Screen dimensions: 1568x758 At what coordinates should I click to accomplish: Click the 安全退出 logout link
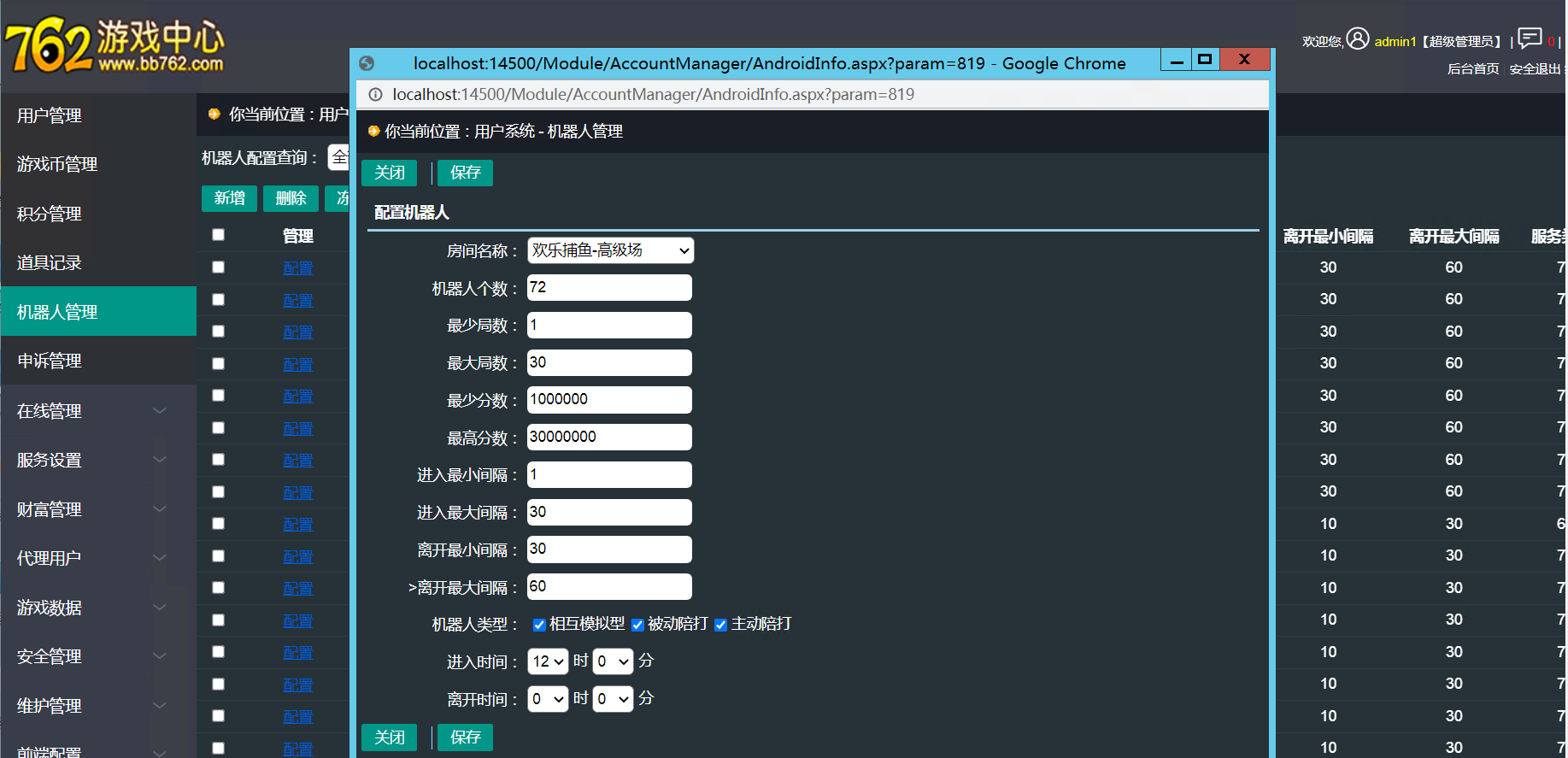tap(1535, 69)
